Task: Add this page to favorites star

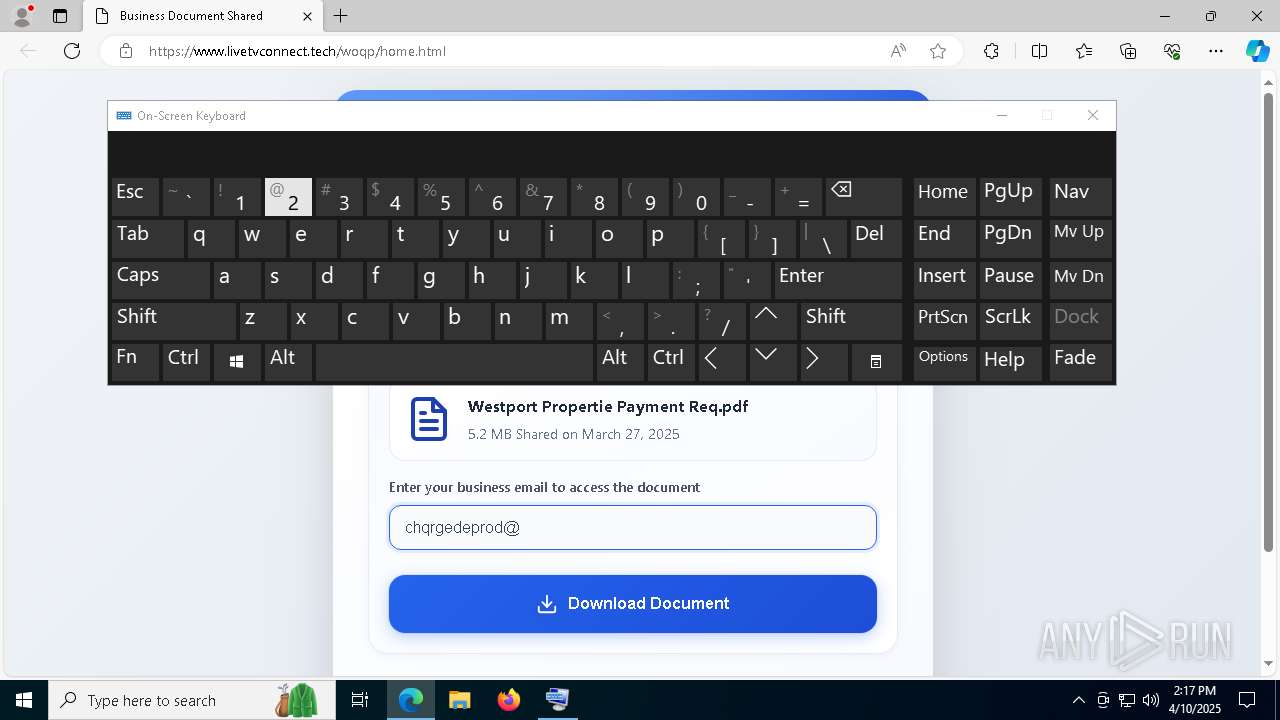Action: [938, 51]
